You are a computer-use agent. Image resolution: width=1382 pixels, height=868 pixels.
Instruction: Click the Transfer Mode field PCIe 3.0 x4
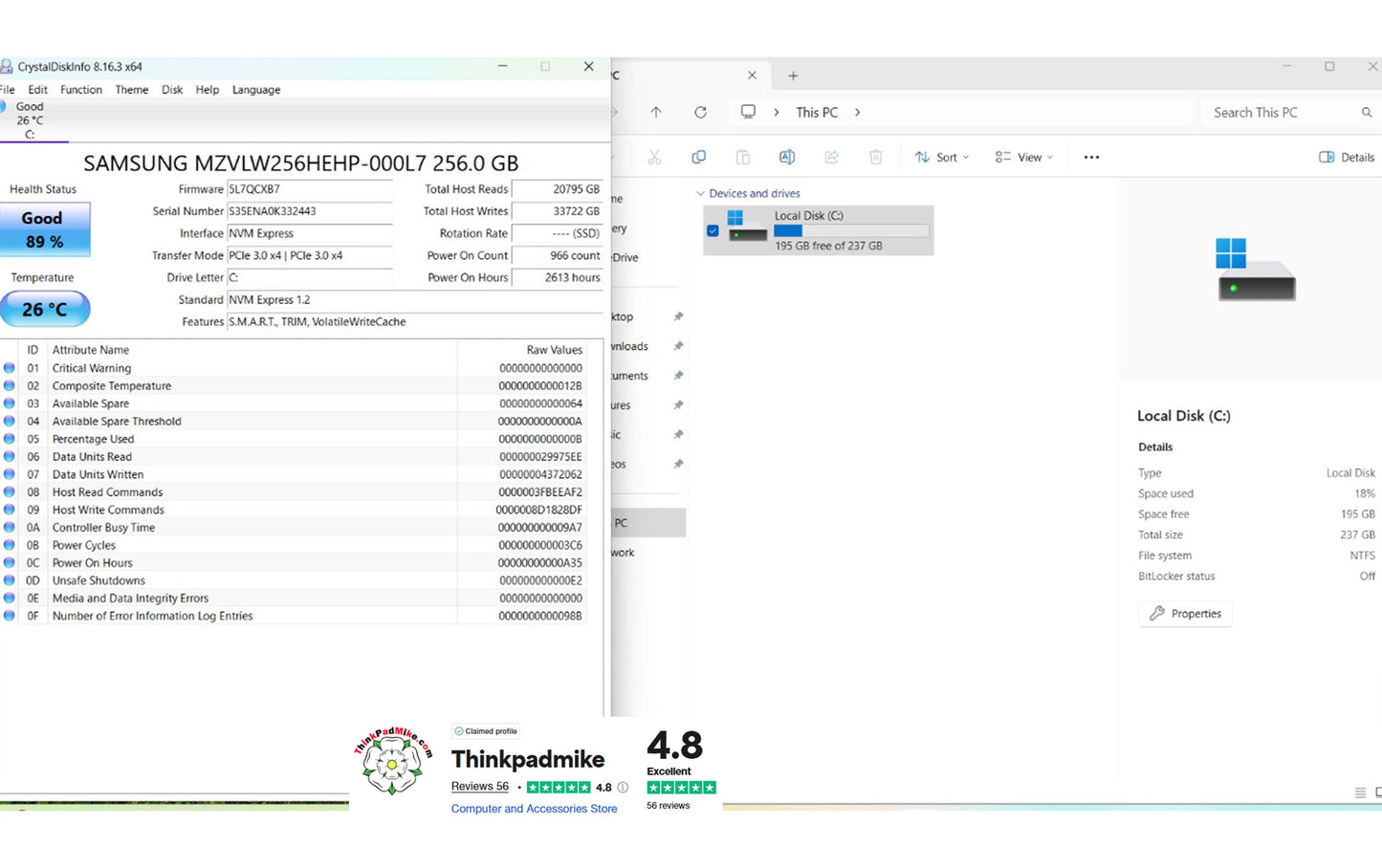pyautogui.click(x=309, y=255)
